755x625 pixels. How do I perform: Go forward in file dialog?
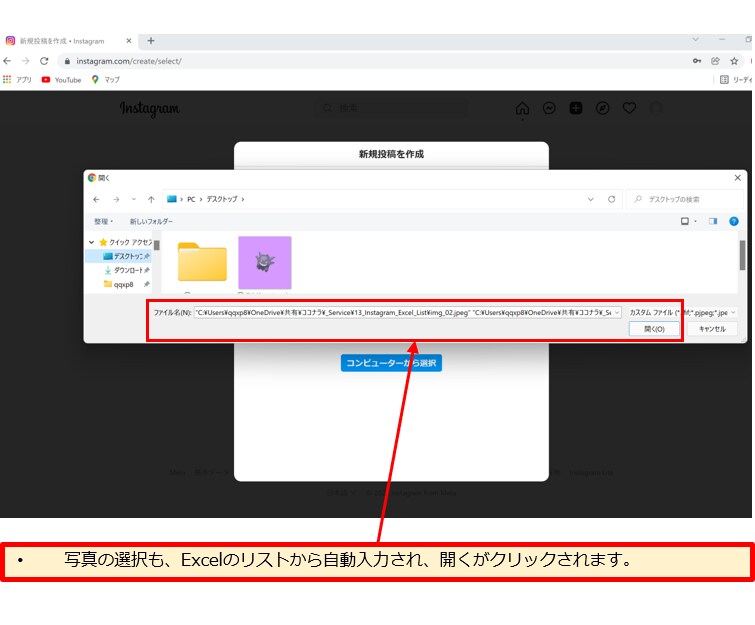coord(116,199)
